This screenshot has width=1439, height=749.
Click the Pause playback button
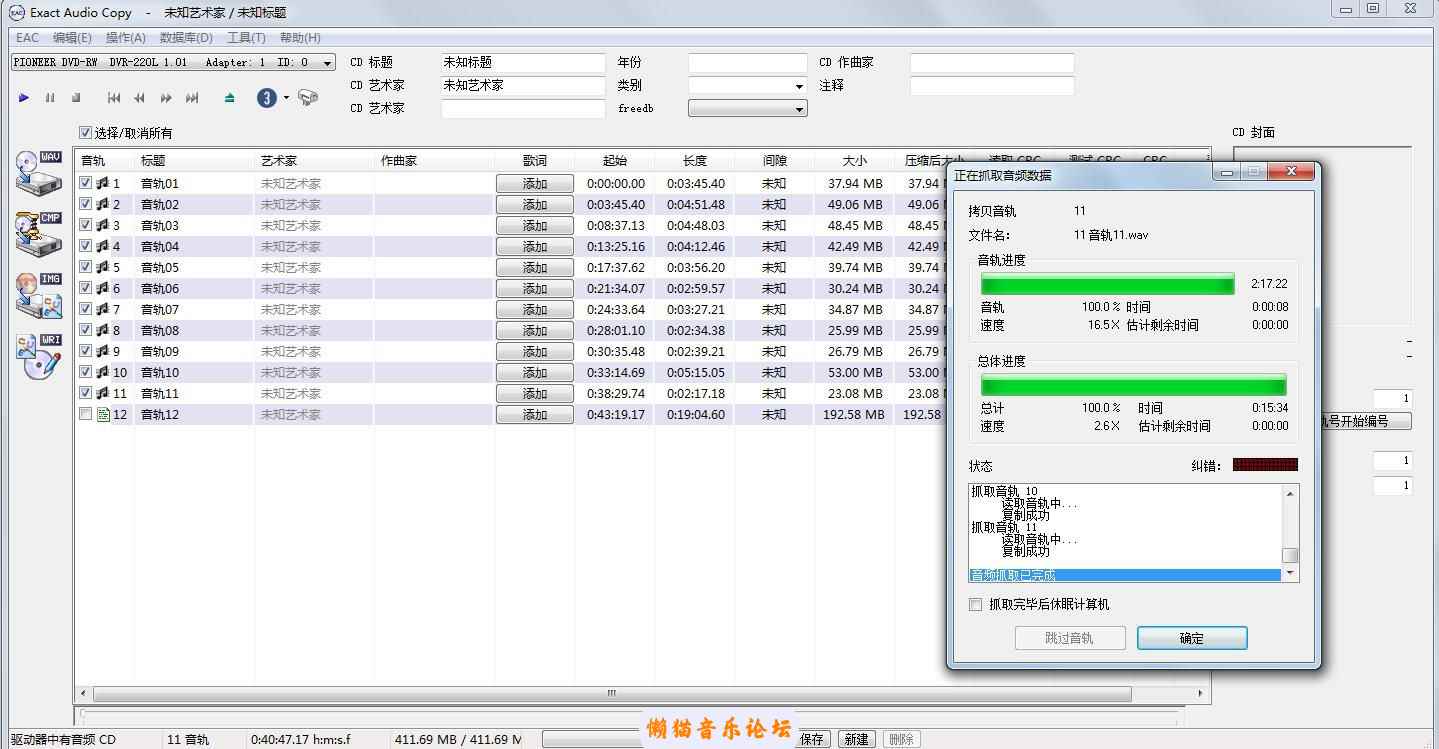pos(50,98)
